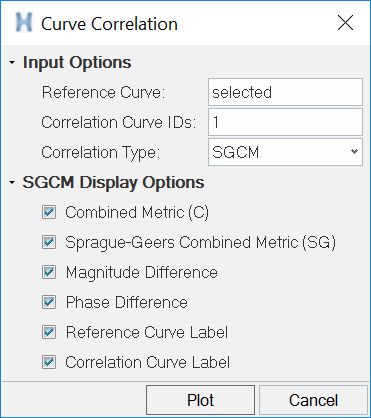Click the Curve Correlation window title
Image resolution: width=371 pixels, height=418 pixels.
coord(109,24)
